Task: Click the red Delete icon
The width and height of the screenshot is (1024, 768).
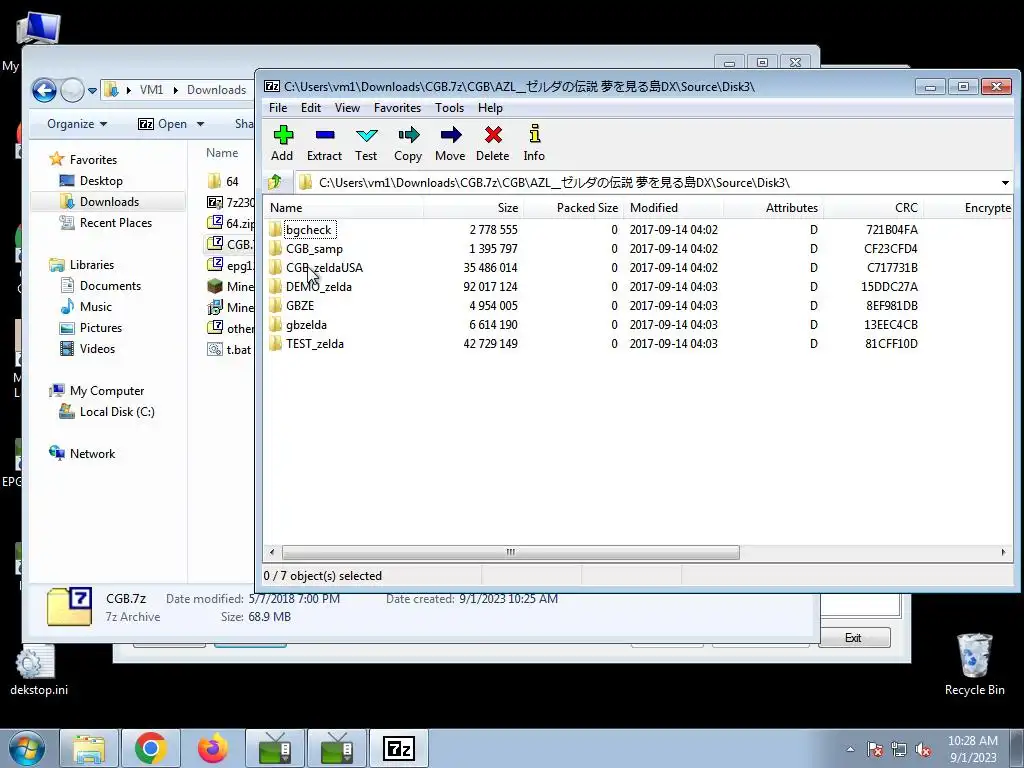Action: 492,143
